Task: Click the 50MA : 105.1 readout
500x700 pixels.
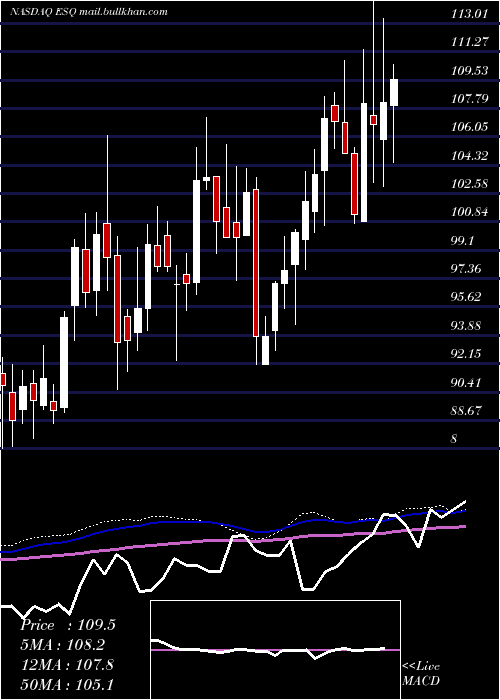Action: coord(67,684)
